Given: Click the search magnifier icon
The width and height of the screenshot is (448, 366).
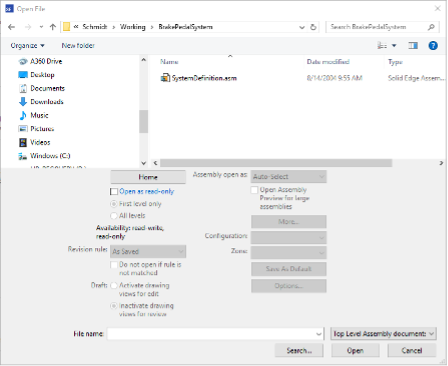Looking at the screenshot, I should click(x=431, y=27).
